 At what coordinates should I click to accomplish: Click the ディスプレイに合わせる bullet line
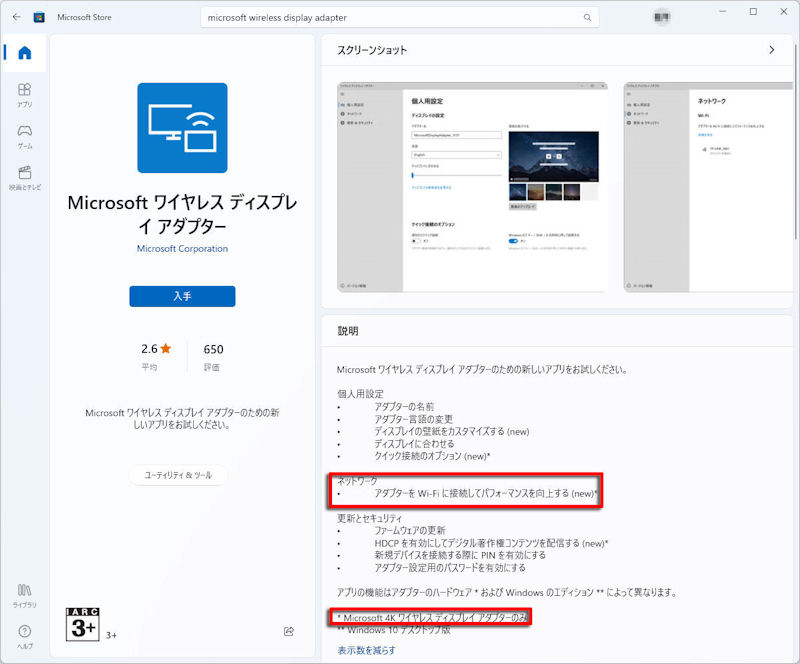[x=414, y=444]
